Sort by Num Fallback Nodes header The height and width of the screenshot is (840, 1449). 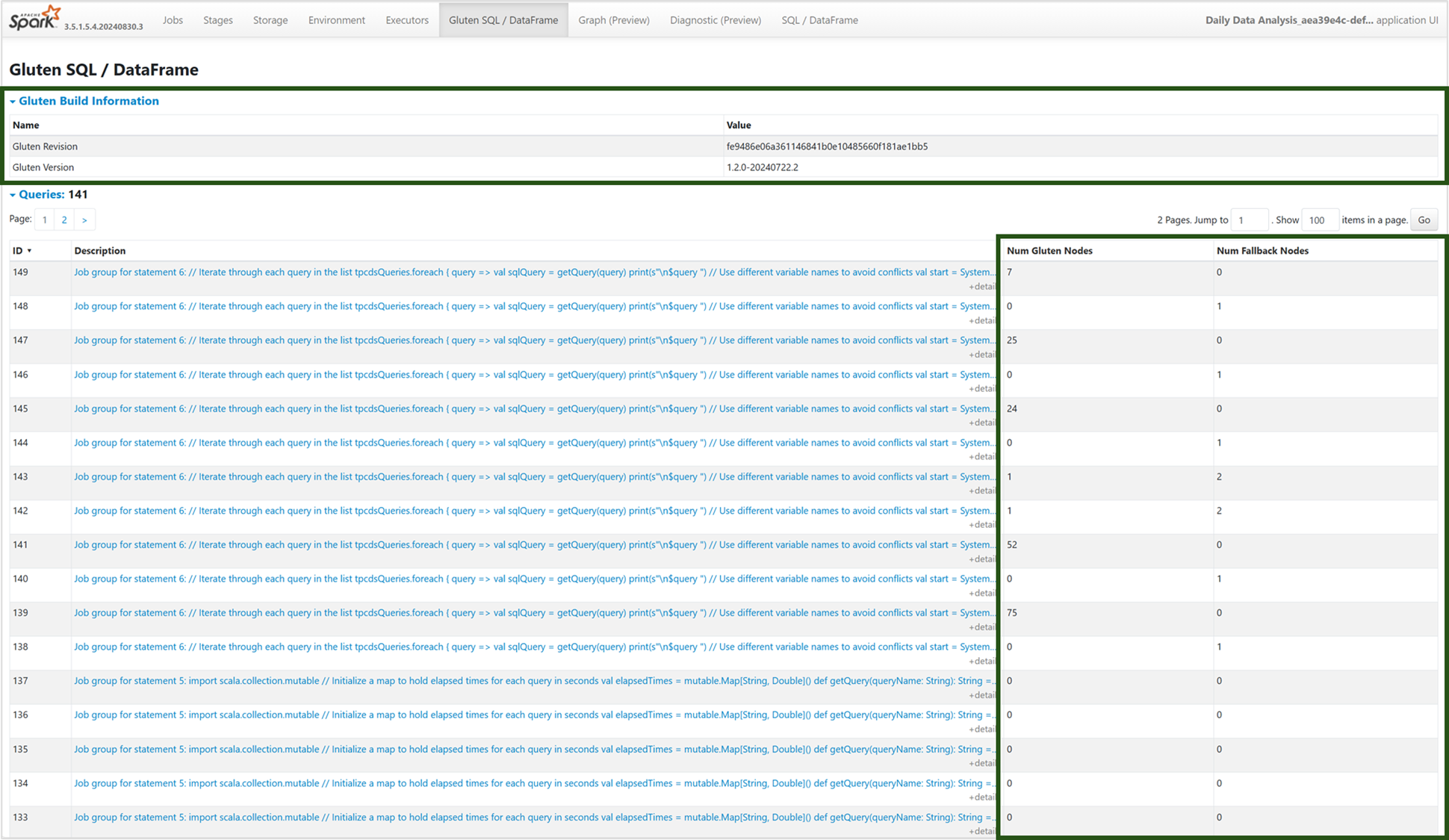[x=1262, y=251]
